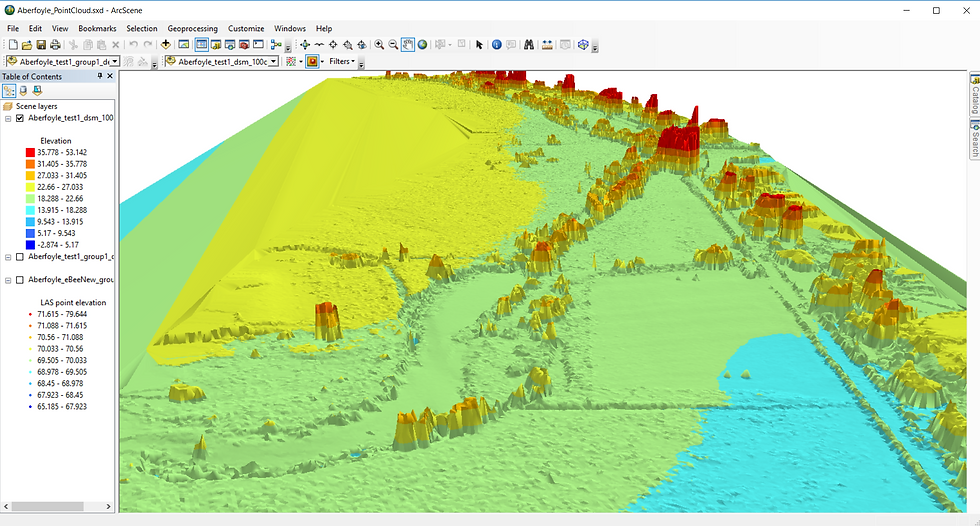Select the Scene layers root item

pyautogui.click(x=36, y=106)
